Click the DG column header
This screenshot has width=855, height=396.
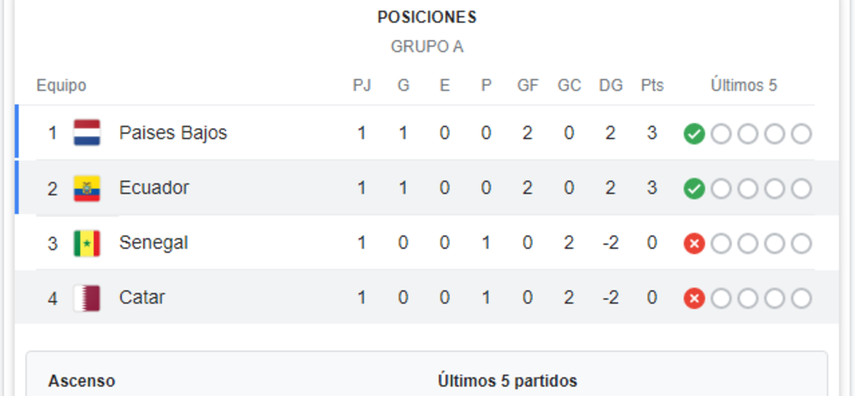click(611, 86)
